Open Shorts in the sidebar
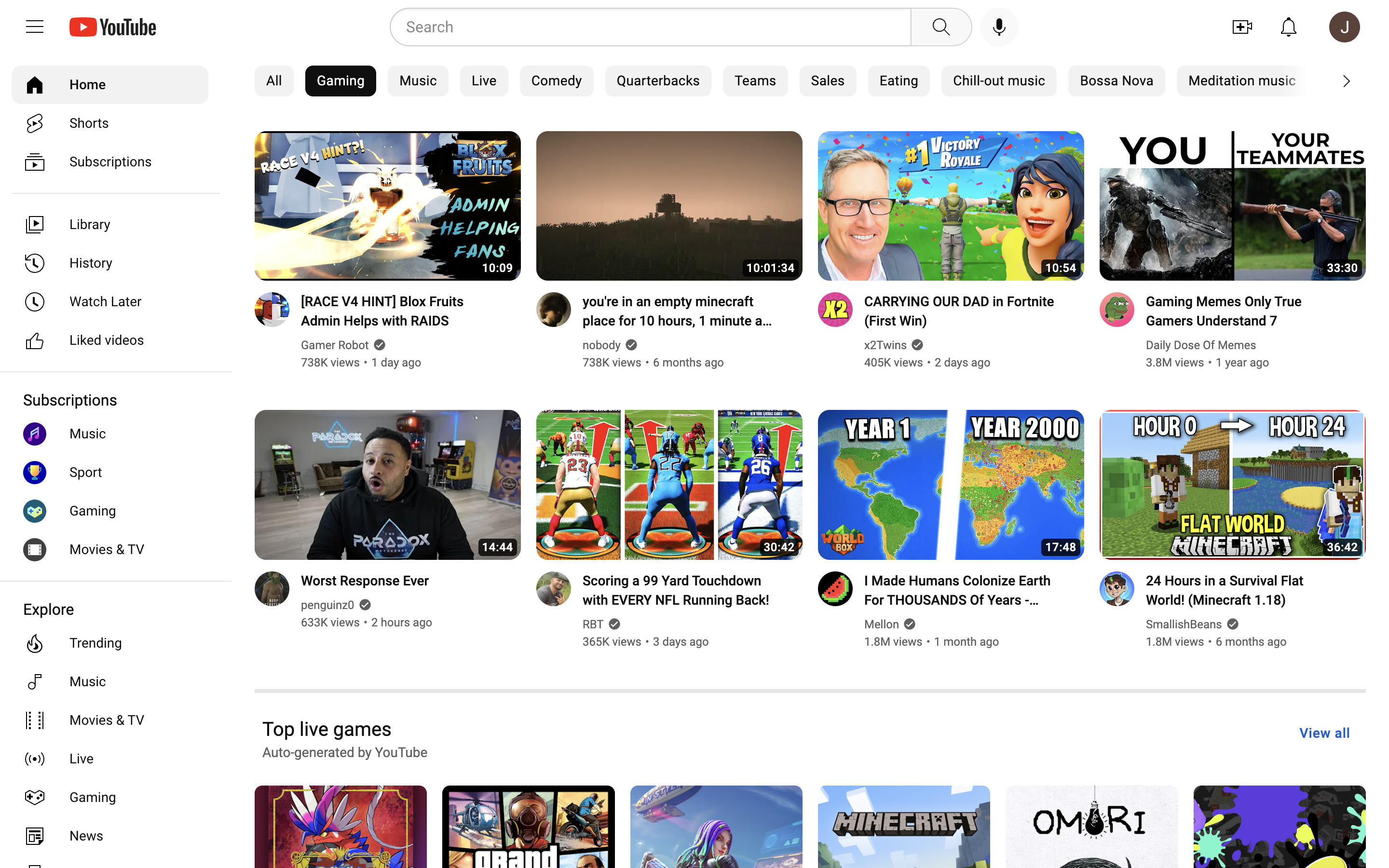The height and width of the screenshot is (868, 1389). [x=109, y=123]
